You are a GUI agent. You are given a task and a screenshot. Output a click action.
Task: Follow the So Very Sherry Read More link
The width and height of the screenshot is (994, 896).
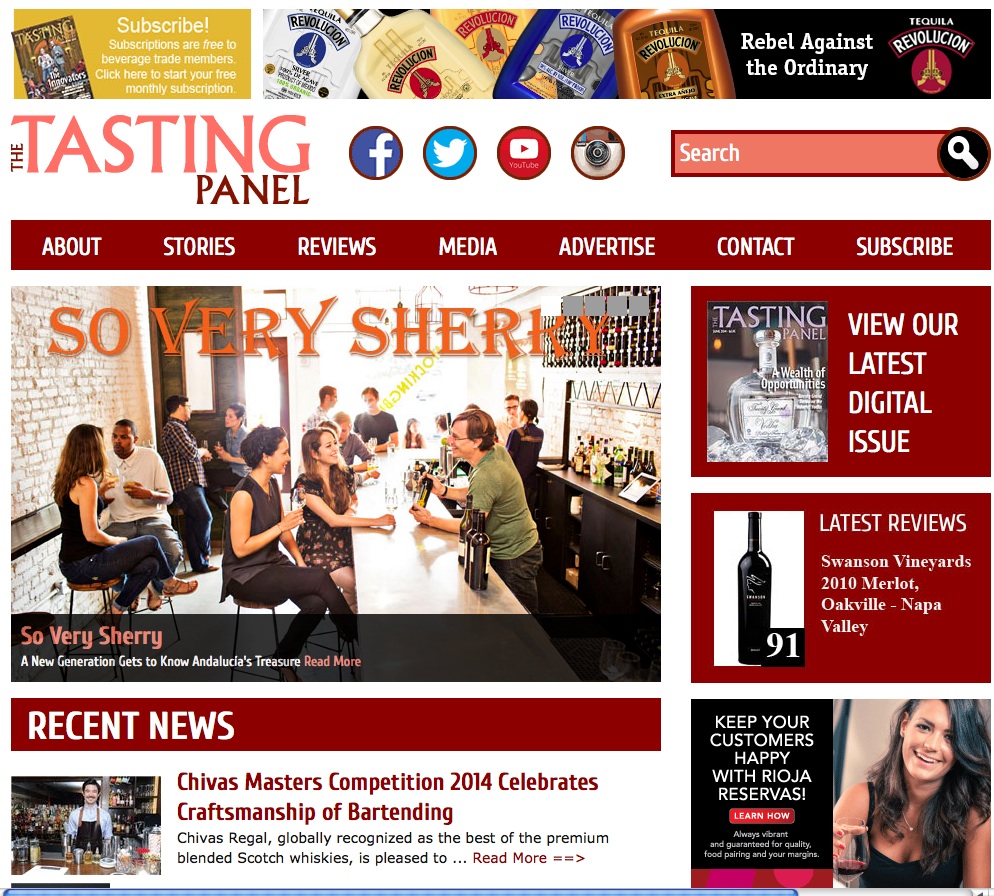pyautogui.click(x=332, y=661)
